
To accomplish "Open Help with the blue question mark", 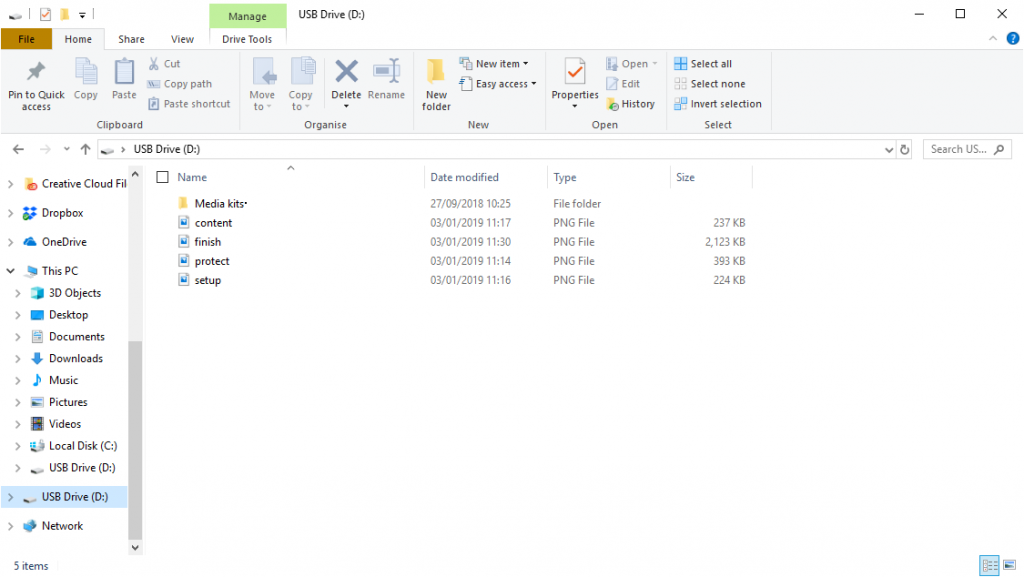I will (x=1012, y=39).
